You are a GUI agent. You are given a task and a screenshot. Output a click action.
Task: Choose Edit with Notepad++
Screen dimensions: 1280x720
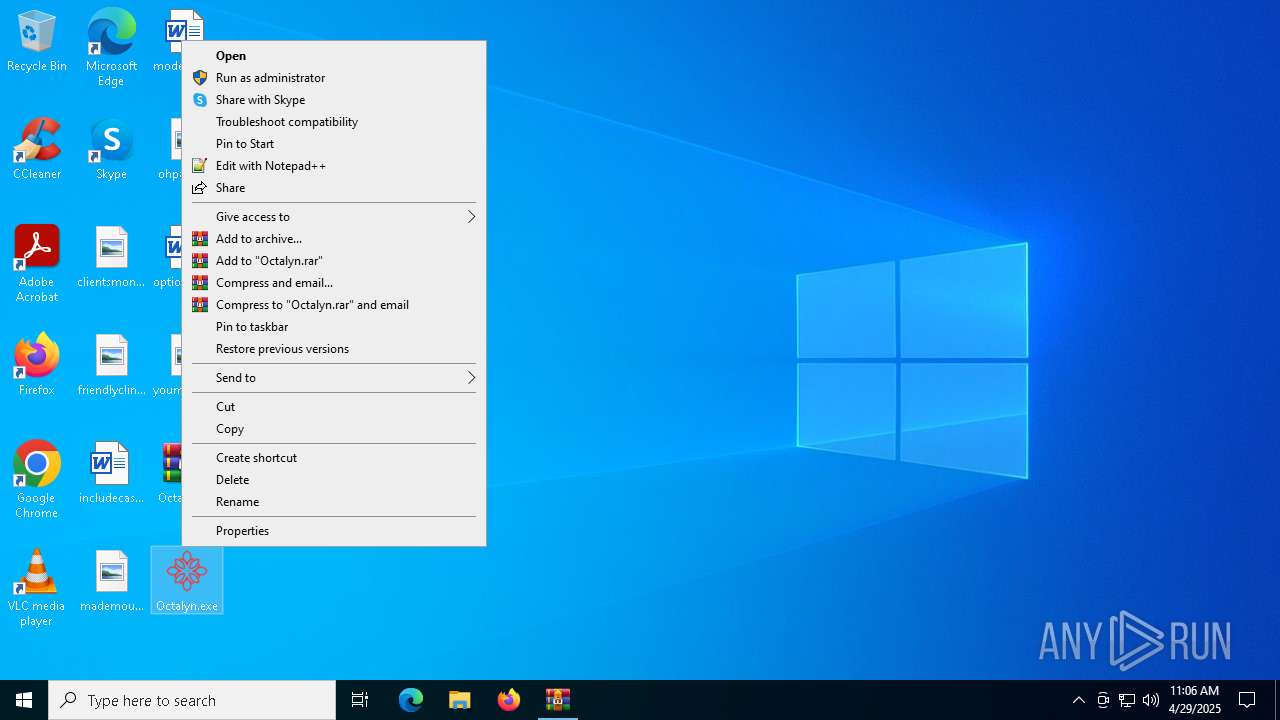(334, 166)
